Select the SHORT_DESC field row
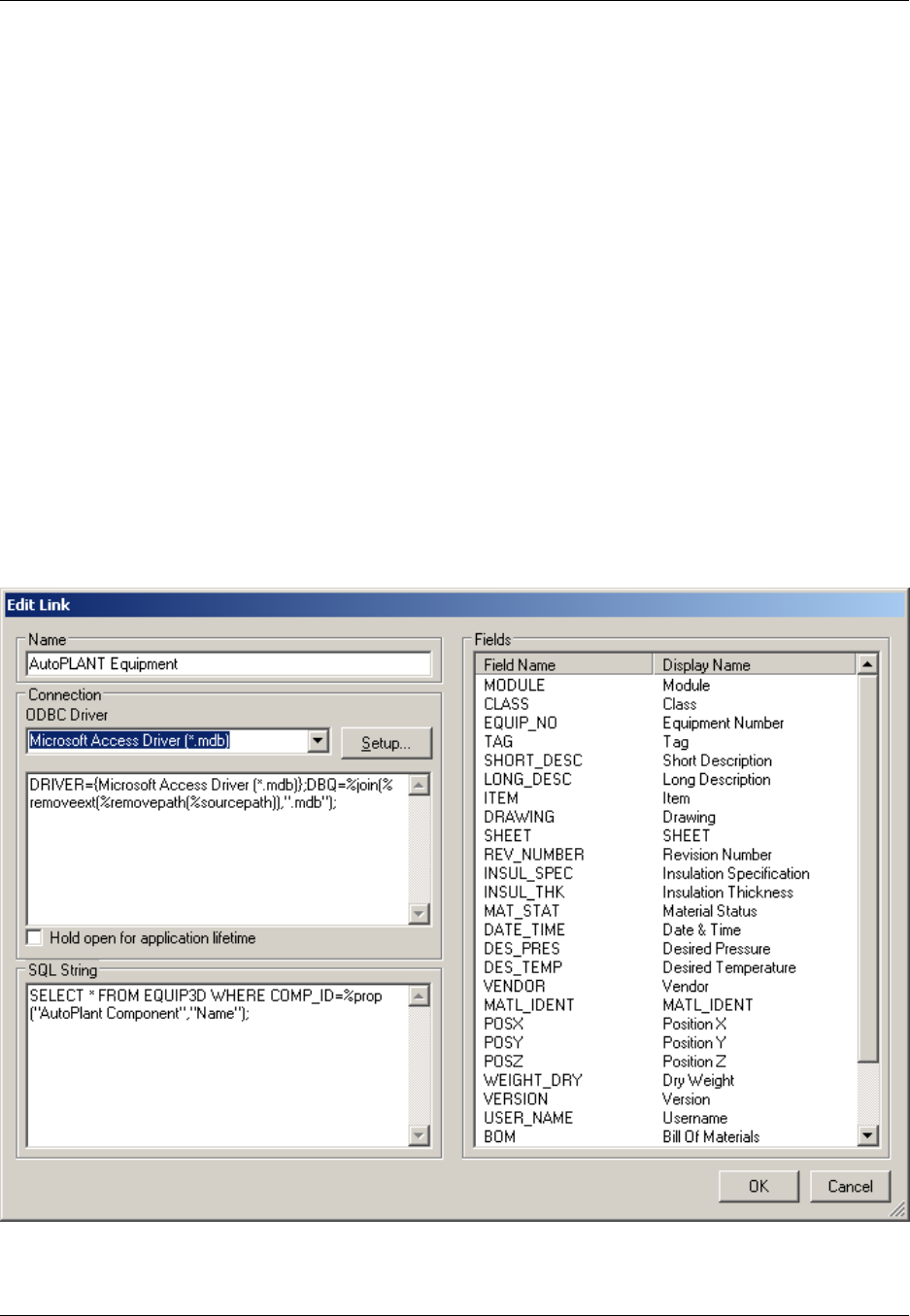Viewport: 910px width, 1316px height. (666, 760)
